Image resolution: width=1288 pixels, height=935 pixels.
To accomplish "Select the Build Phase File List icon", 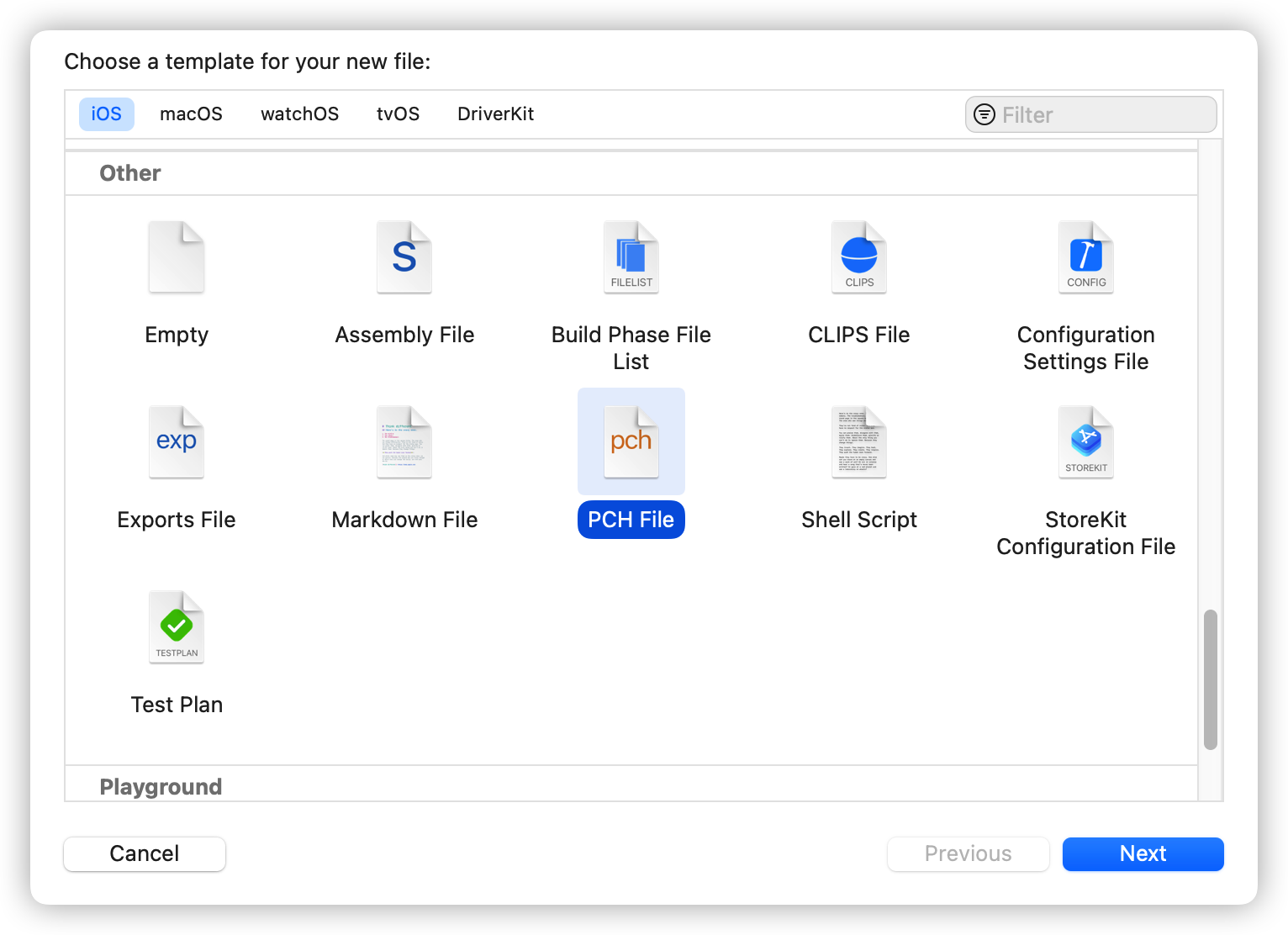I will click(x=631, y=257).
